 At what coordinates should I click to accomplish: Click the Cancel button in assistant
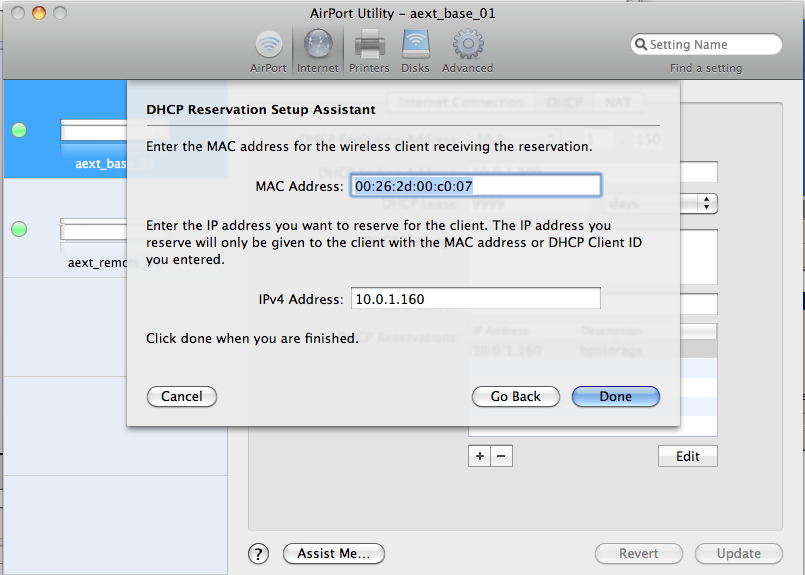pyautogui.click(x=182, y=396)
